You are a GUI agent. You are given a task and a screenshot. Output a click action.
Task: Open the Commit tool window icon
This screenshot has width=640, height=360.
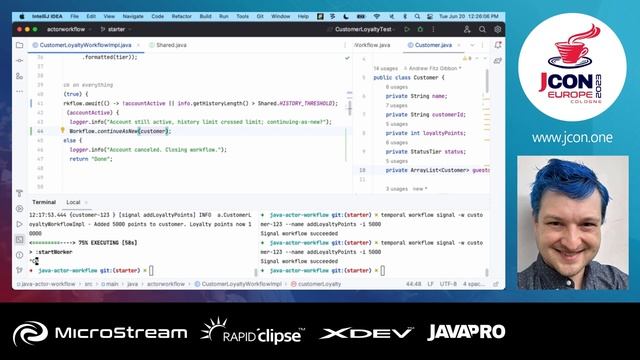coord(19,60)
